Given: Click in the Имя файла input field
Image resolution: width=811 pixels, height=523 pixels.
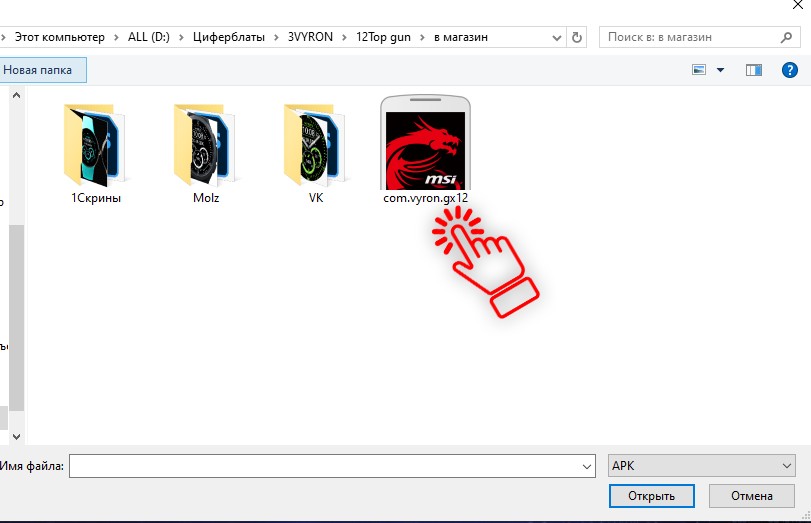Looking at the screenshot, I should click(x=325, y=466).
